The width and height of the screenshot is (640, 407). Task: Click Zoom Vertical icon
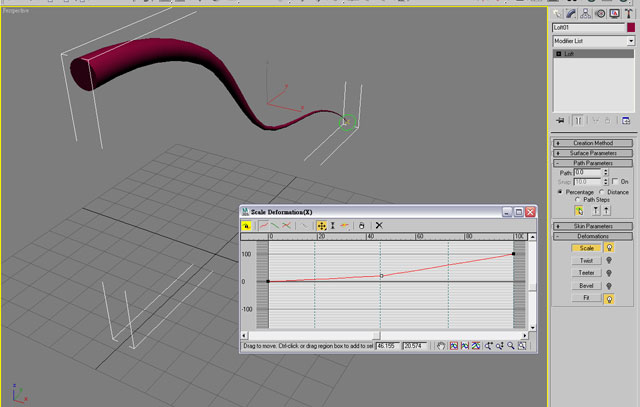500,346
